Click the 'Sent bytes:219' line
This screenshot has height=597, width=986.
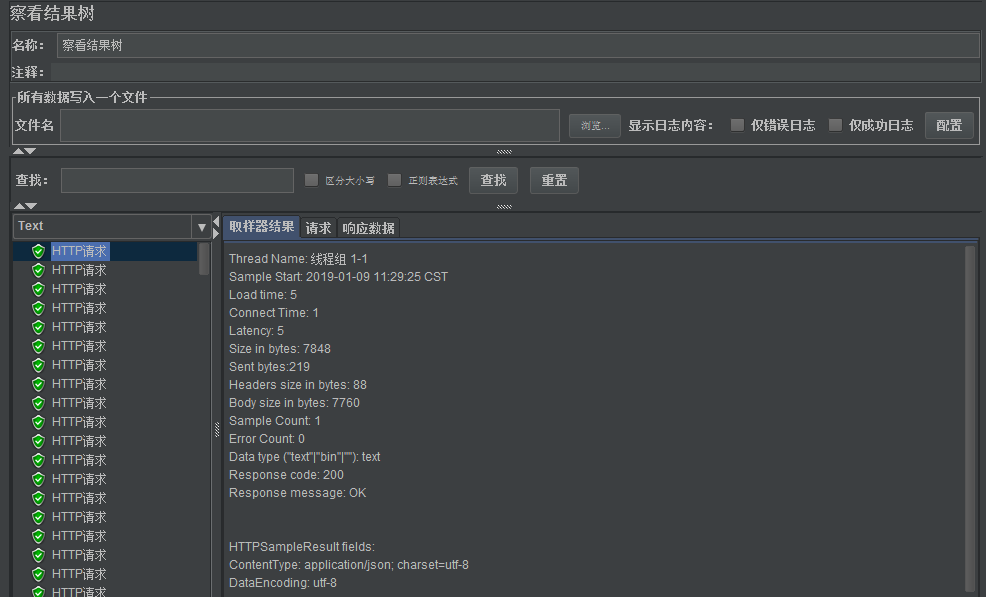(x=269, y=367)
